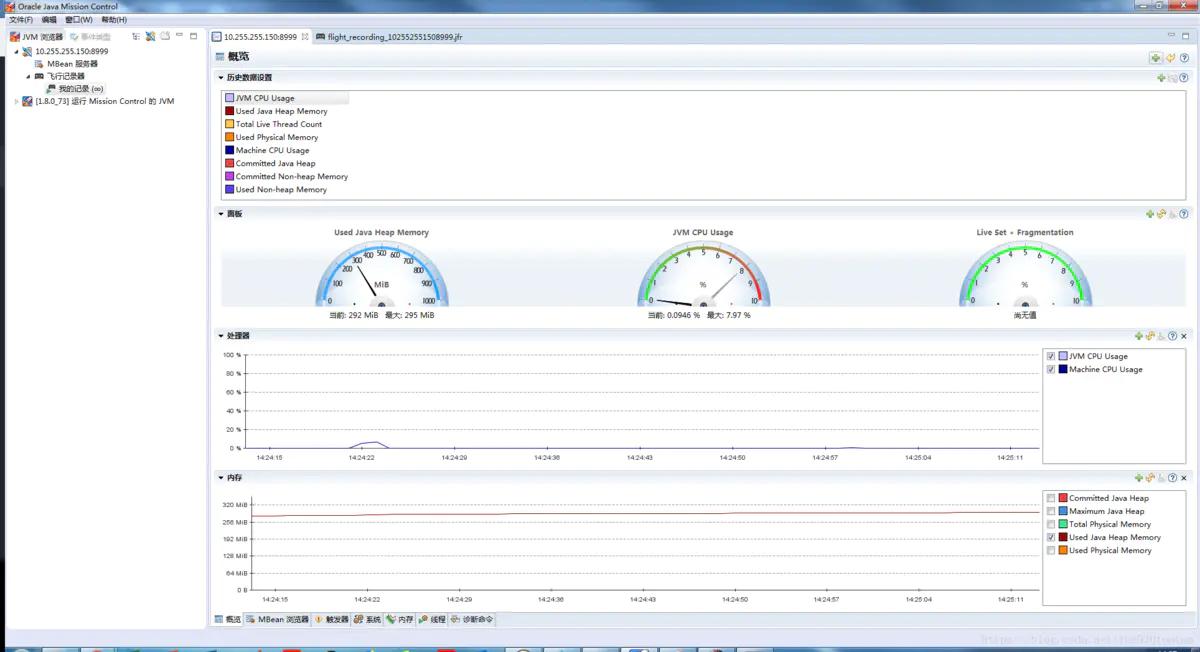Open help icon in the 历史数据设置 section

(x=1184, y=78)
